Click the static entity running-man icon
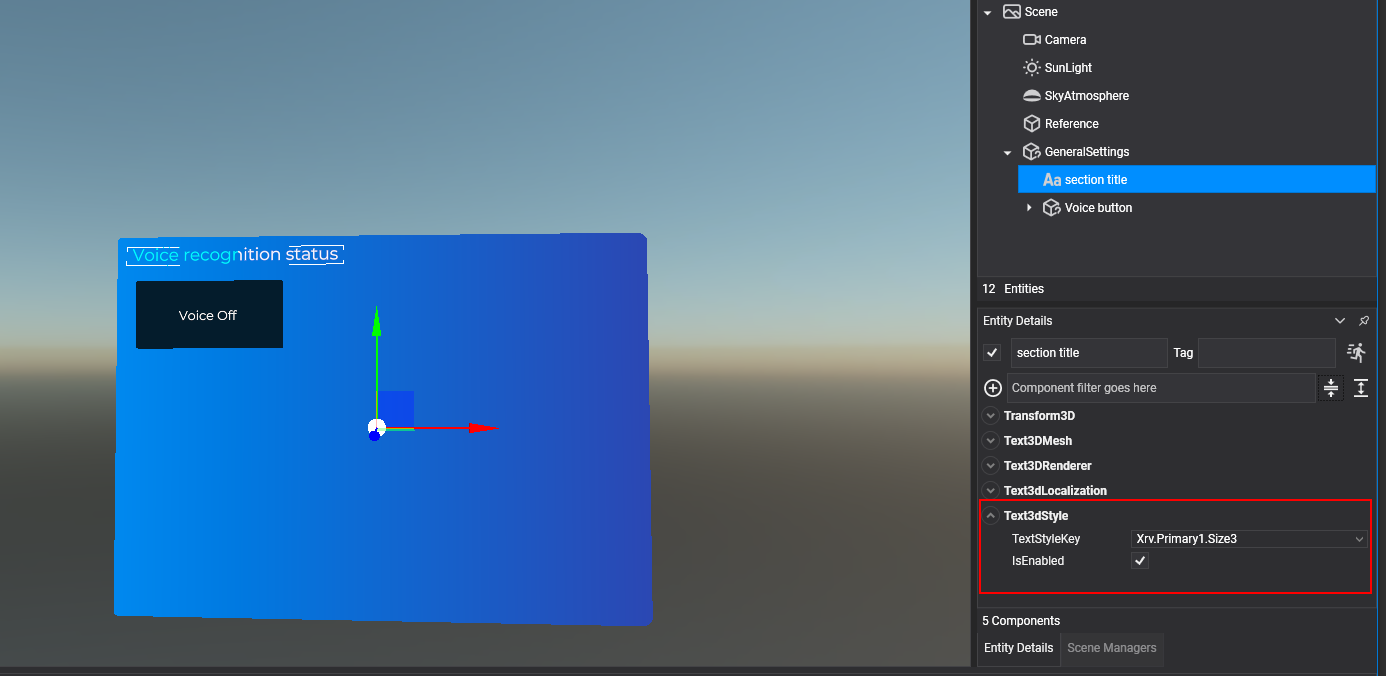Viewport: 1386px width, 676px height. [1356, 352]
